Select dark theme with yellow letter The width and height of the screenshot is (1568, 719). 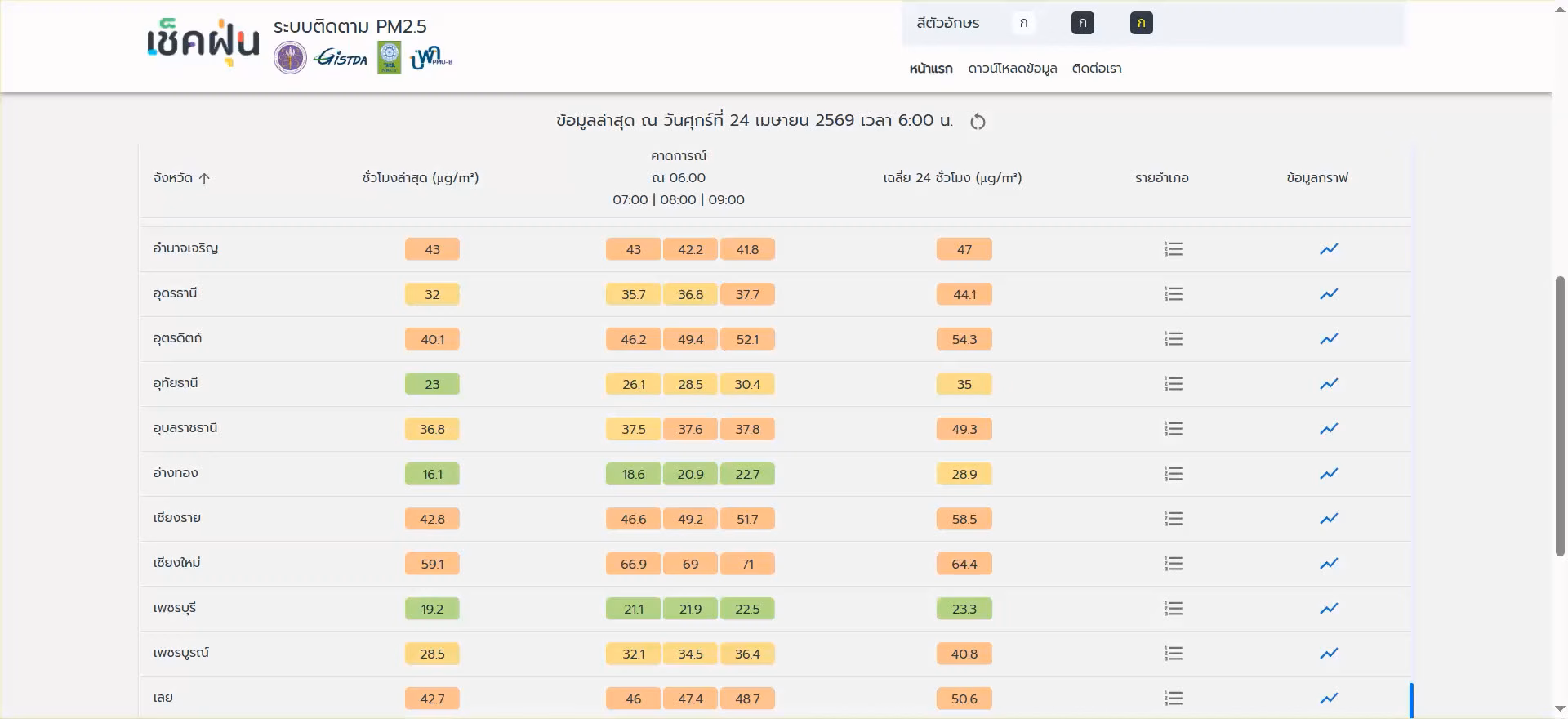pyautogui.click(x=1141, y=23)
